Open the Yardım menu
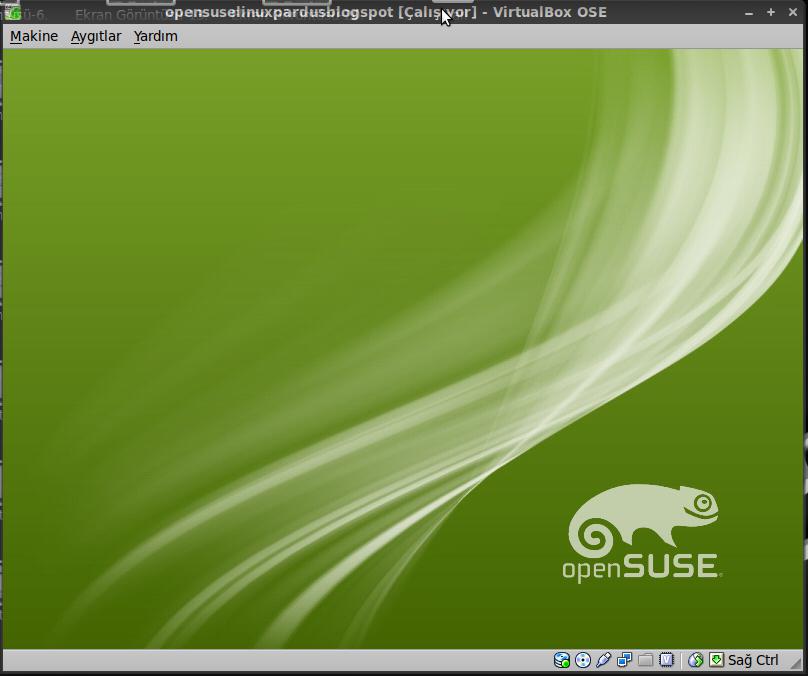 tap(155, 36)
